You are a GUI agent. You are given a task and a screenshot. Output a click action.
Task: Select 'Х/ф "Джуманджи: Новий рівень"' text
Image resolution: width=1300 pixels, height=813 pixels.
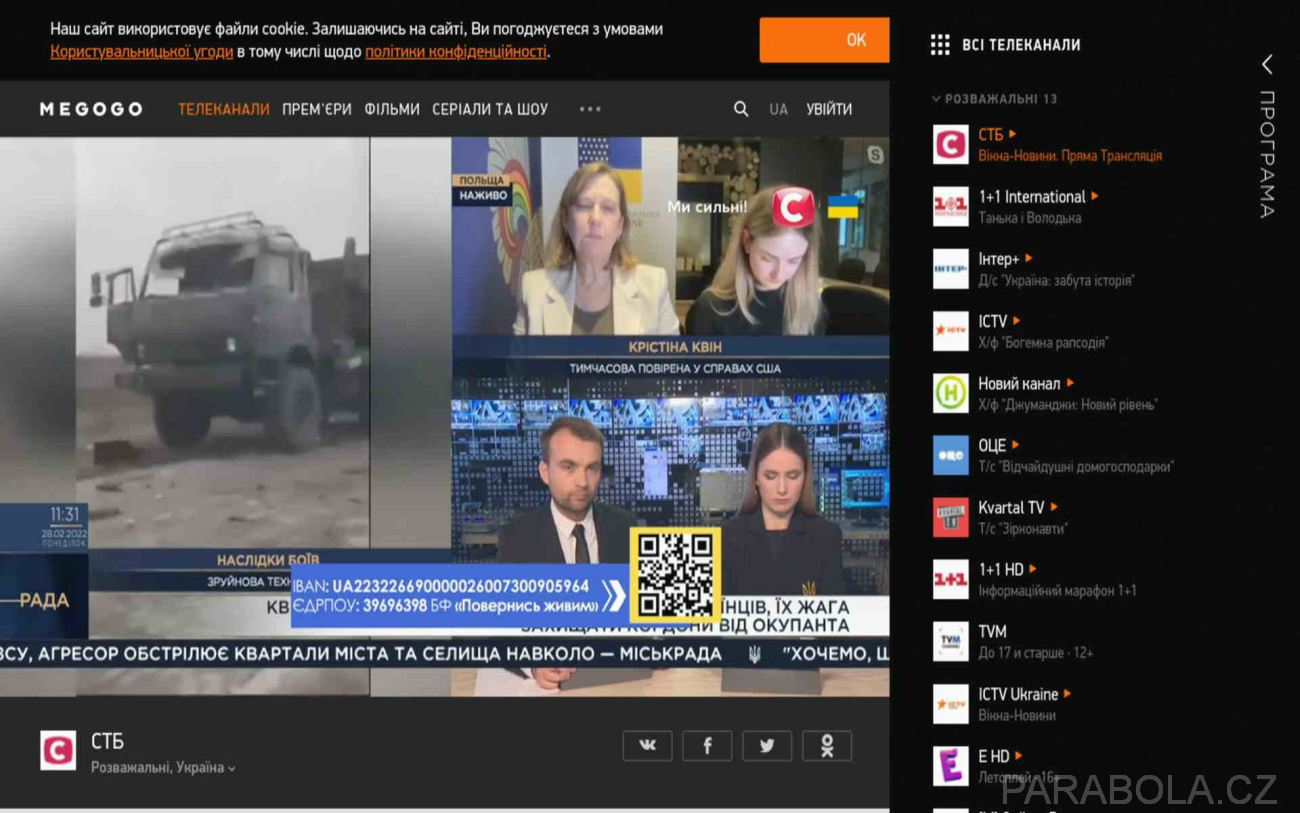[x=1068, y=405]
